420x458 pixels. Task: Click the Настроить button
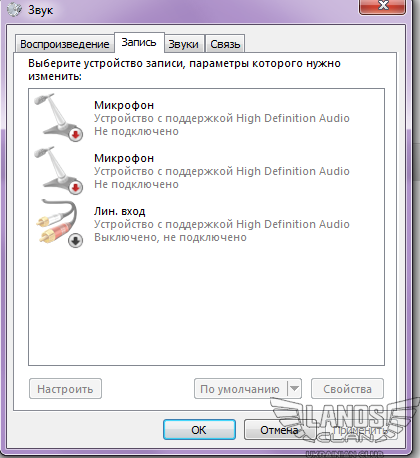pos(65,389)
